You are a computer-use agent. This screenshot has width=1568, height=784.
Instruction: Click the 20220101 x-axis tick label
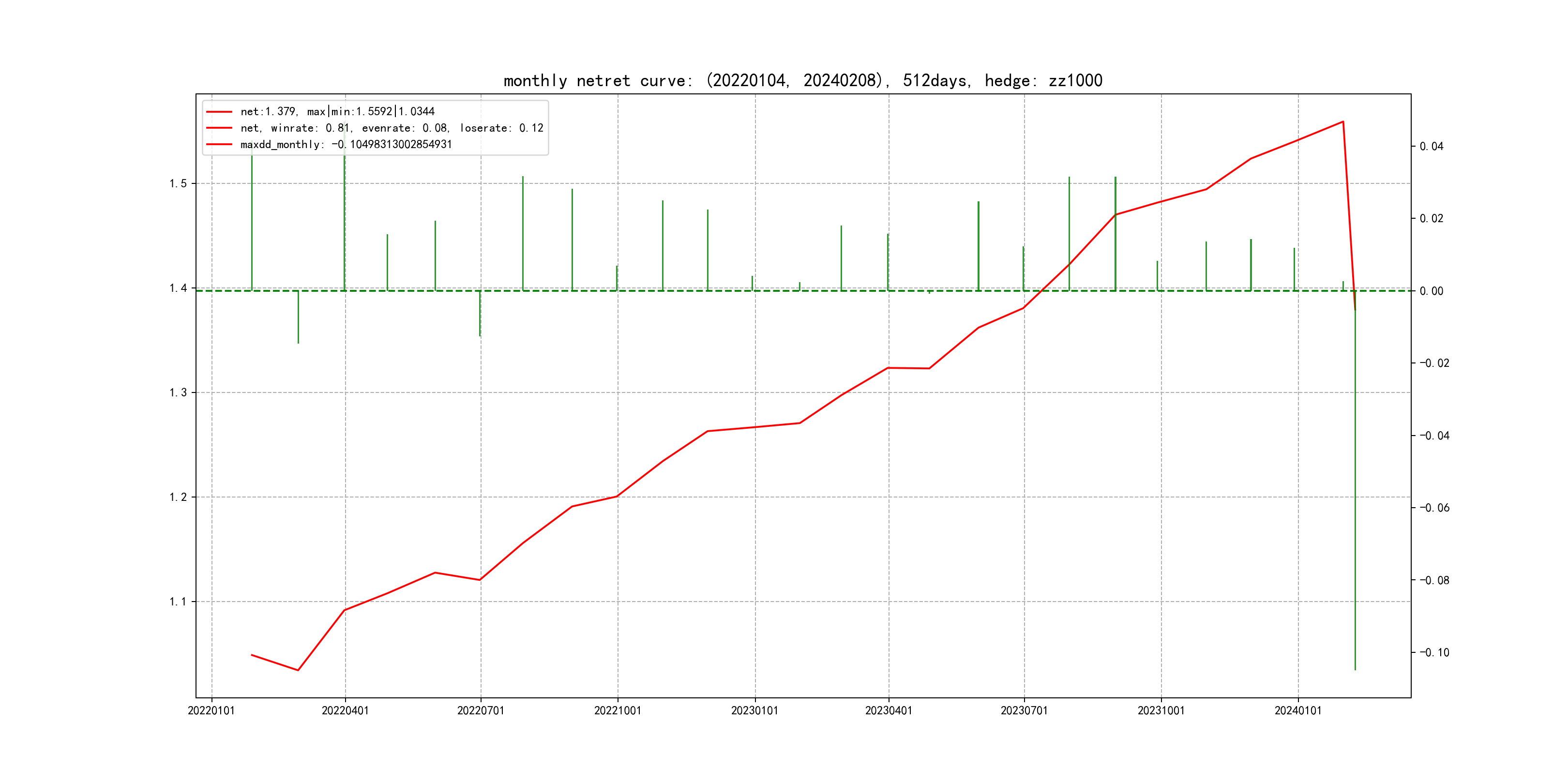(x=211, y=710)
